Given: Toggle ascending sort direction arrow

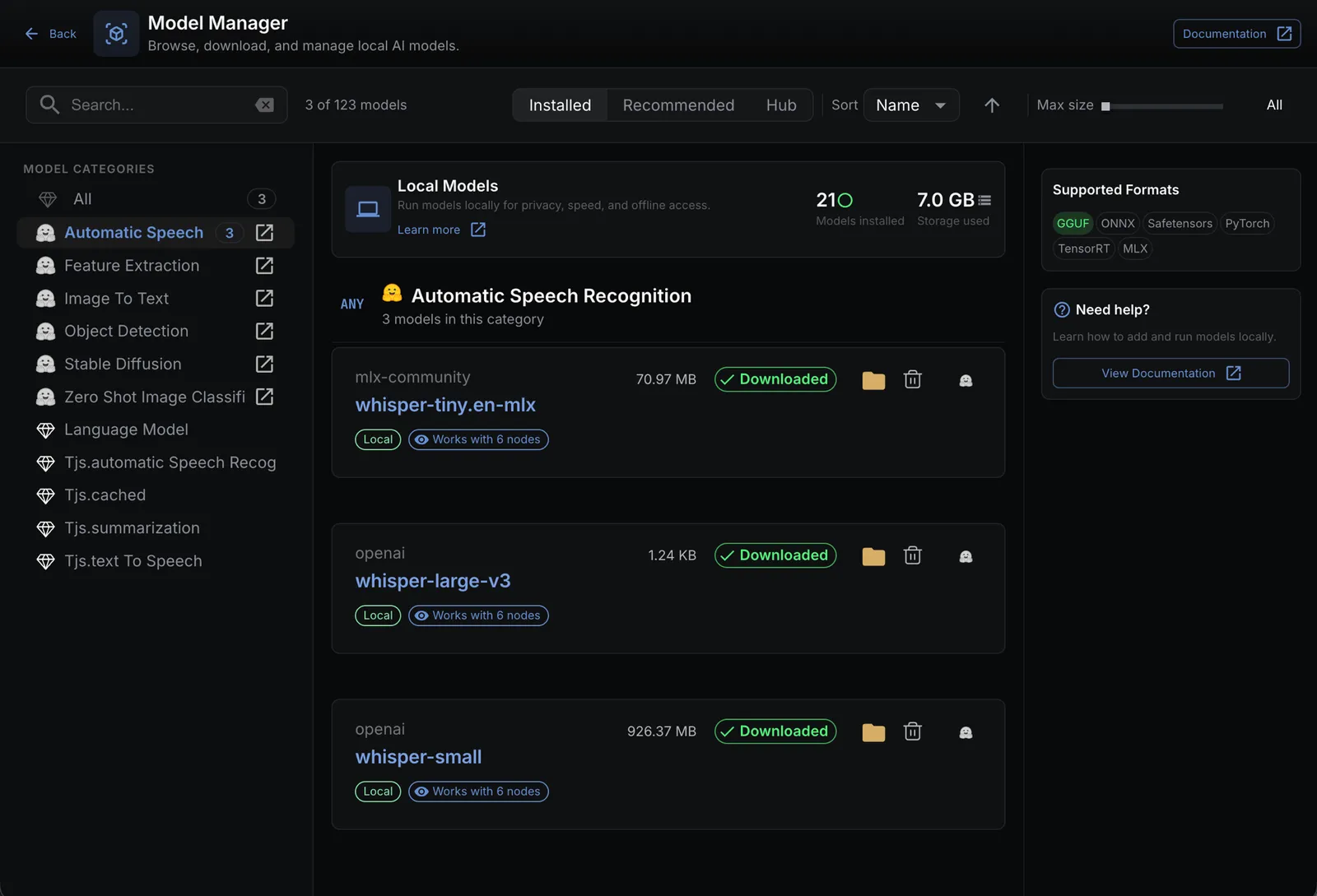Looking at the screenshot, I should 992,105.
